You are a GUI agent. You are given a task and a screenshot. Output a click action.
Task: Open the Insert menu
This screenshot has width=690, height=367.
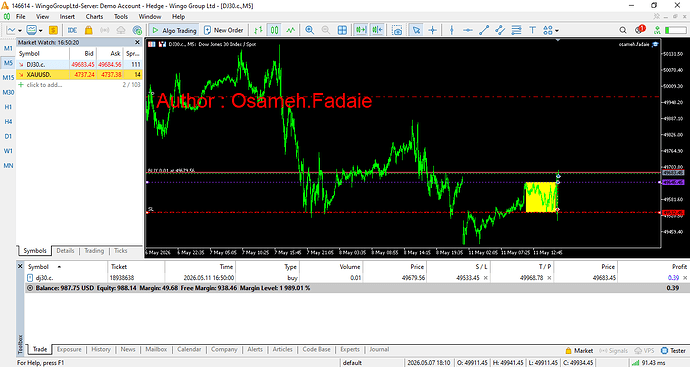tap(67, 16)
